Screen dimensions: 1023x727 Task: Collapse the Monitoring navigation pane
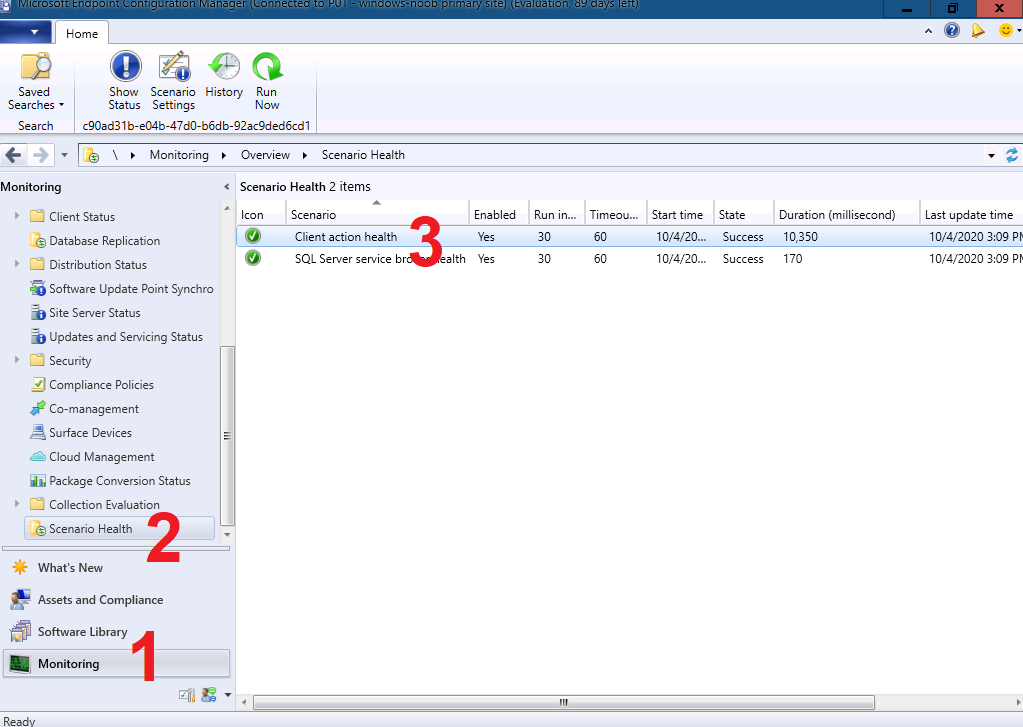[226, 187]
